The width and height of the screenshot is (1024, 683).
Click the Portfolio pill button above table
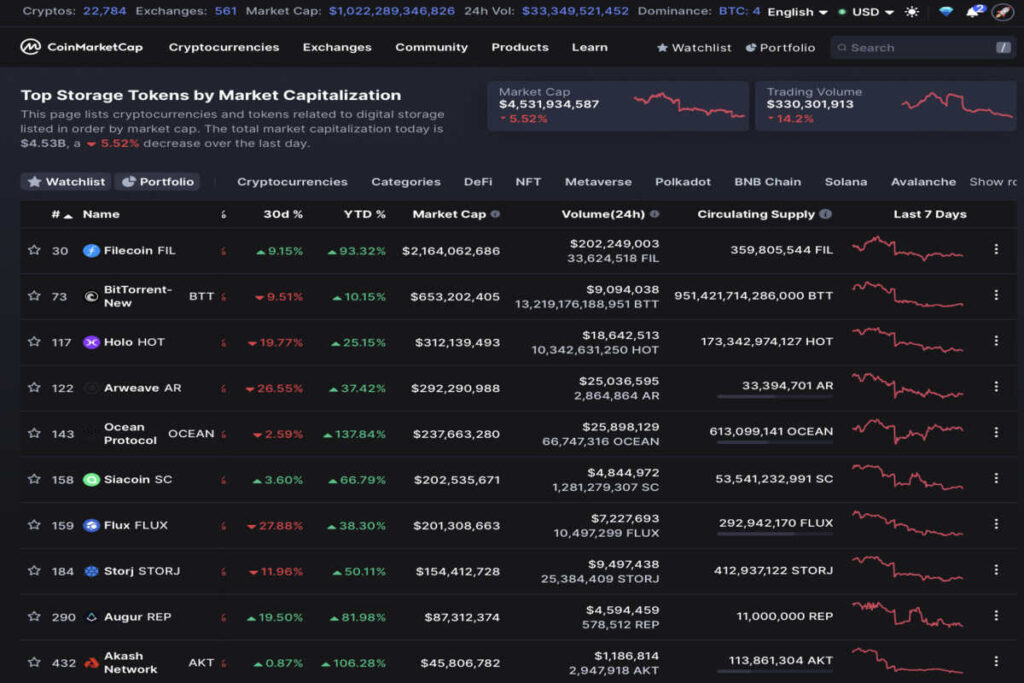(x=157, y=182)
